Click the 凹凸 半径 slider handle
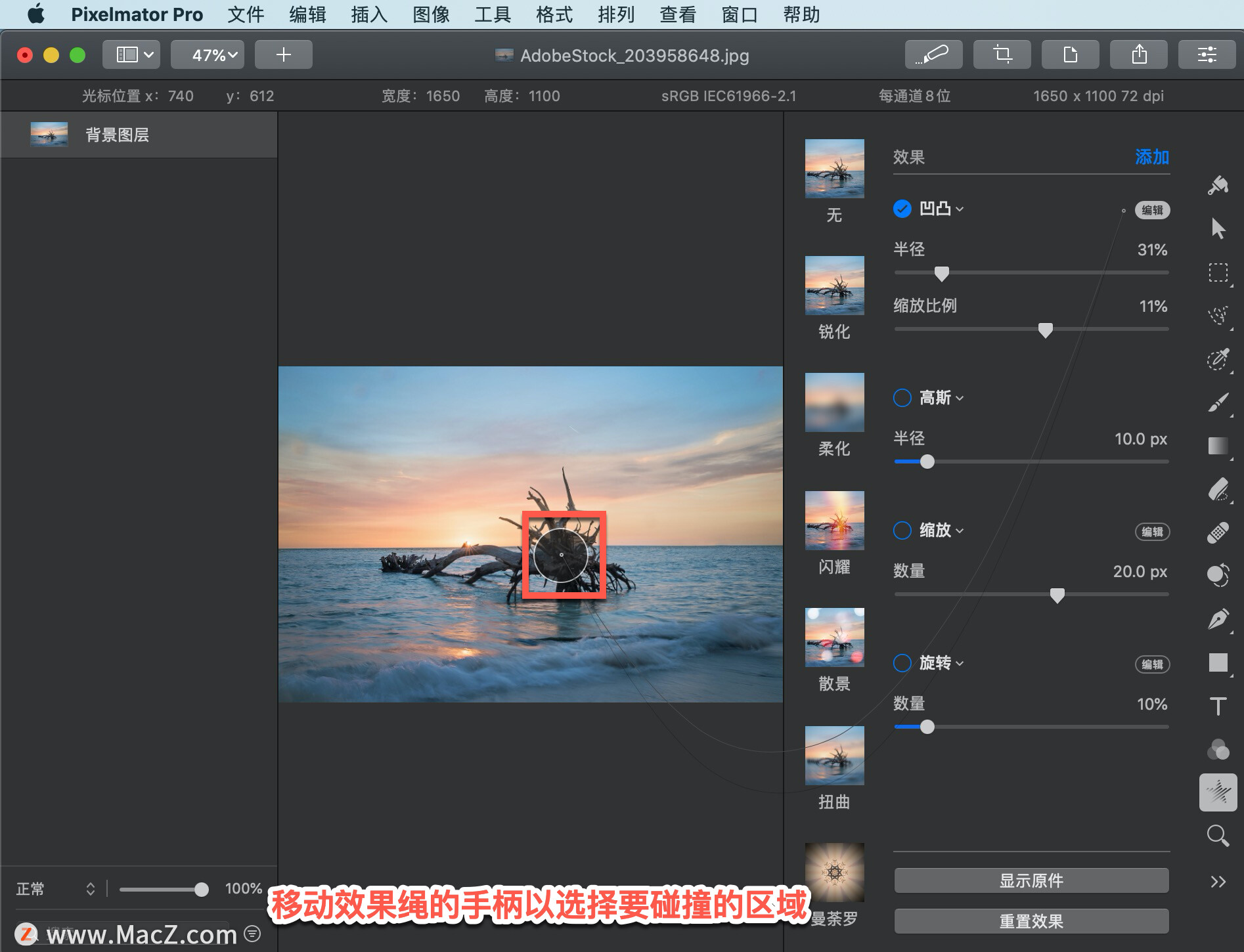Image resolution: width=1244 pixels, height=952 pixels. click(x=941, y=274)
